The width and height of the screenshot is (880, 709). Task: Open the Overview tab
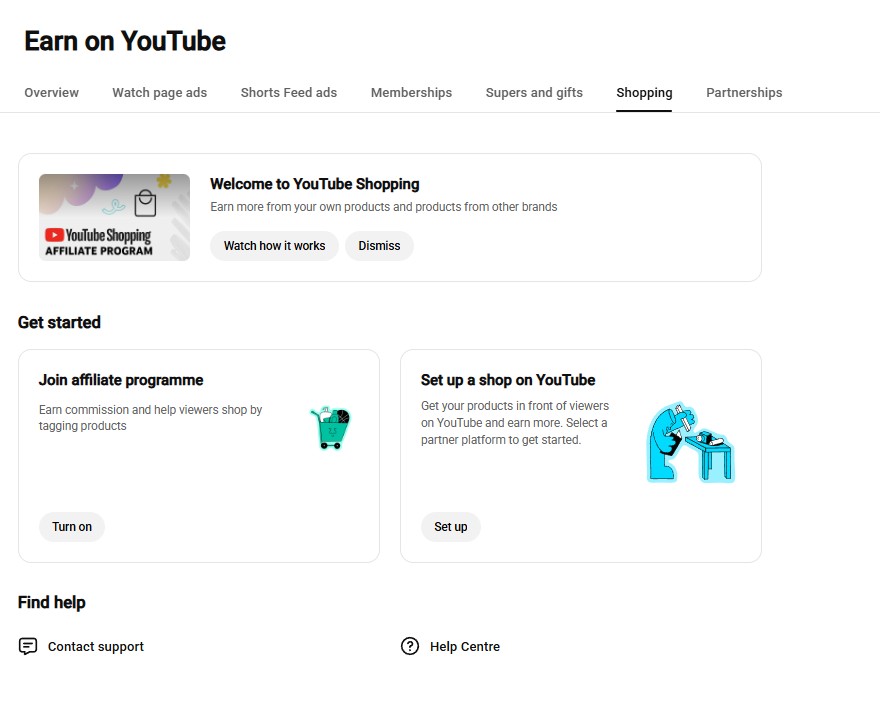click(x=51, y=93)
